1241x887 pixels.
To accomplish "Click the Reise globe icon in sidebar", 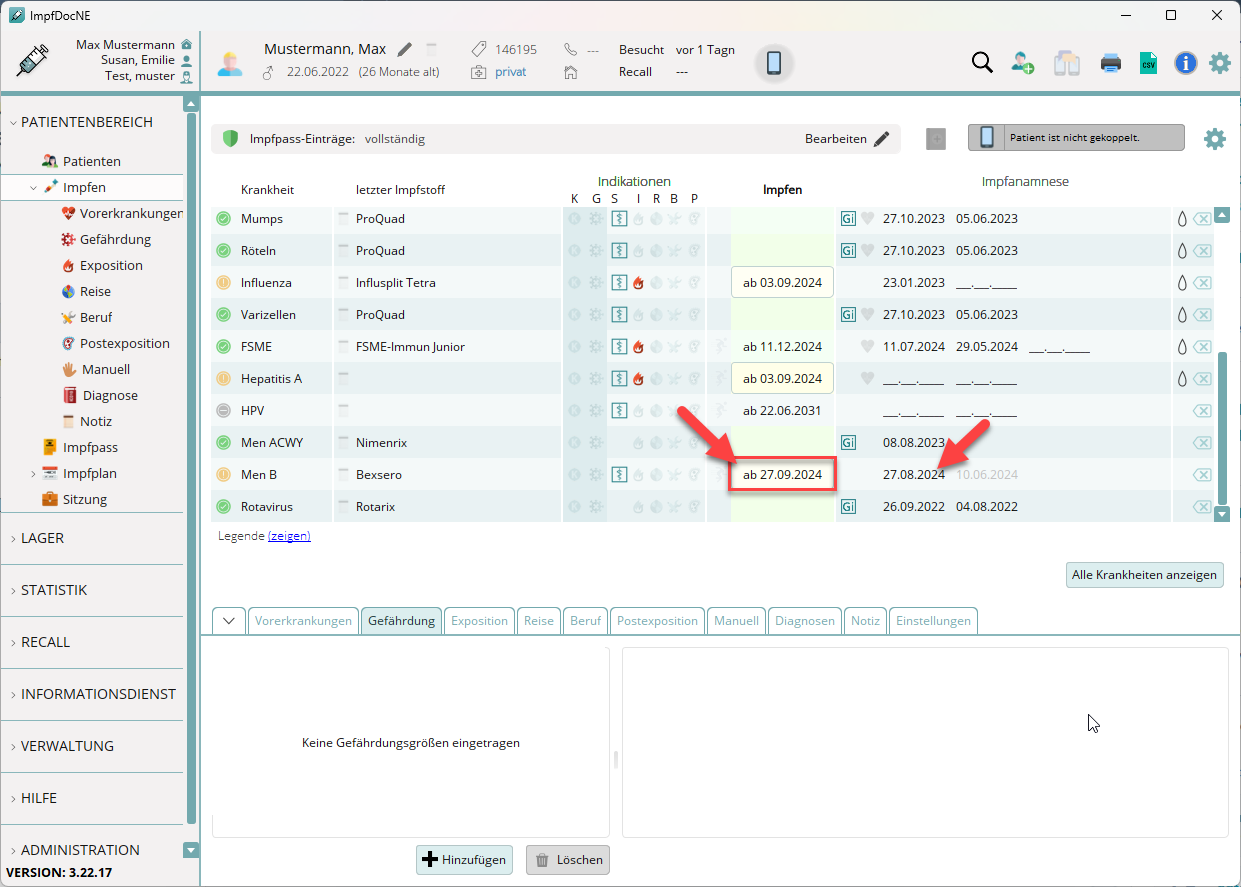I will [68, 291].
